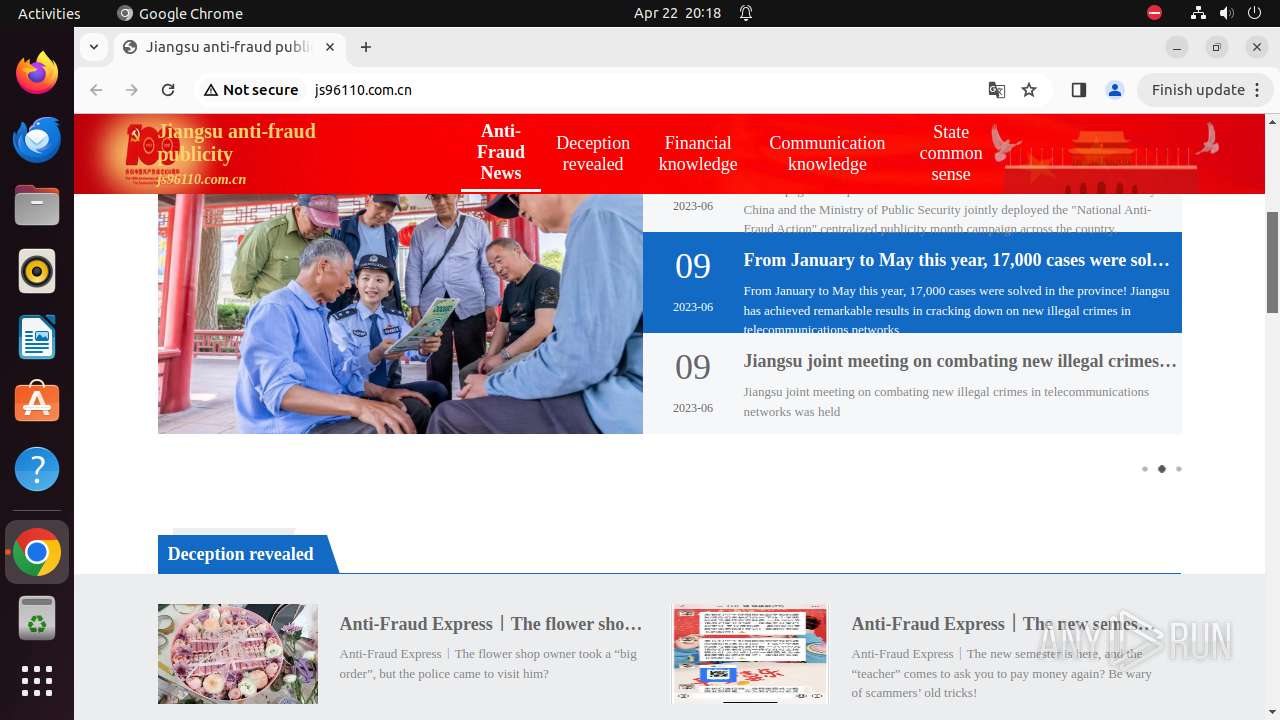Launch Thunderbird mail from the dock
This screenshot has width=1280, height=720.
pos(37,139)
